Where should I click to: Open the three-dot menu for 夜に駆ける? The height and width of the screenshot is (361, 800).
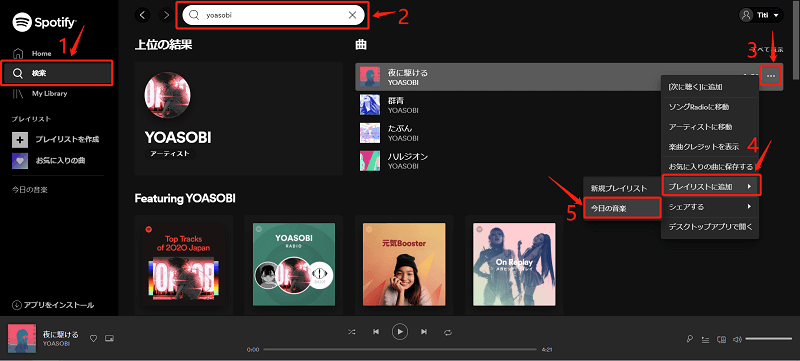pyautogui.click(x=770, y=76)
